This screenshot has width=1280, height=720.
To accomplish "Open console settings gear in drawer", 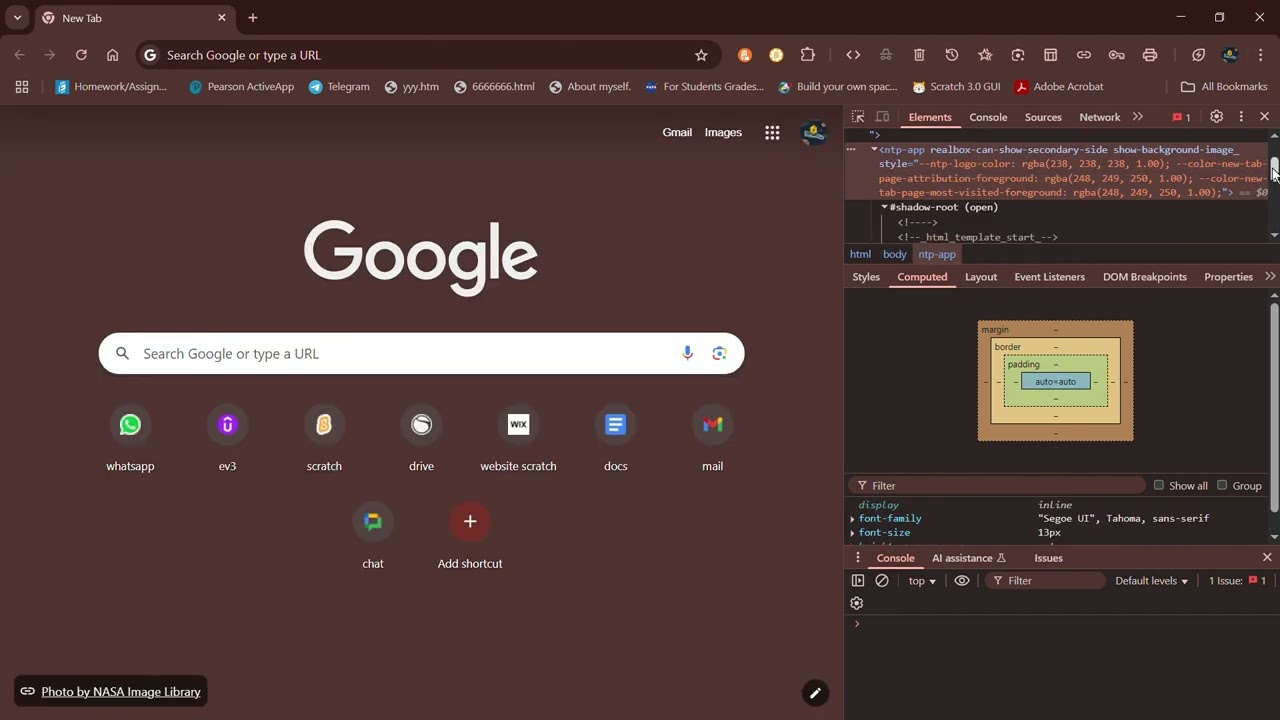I will pyautogui.click(x=856, y=603).
